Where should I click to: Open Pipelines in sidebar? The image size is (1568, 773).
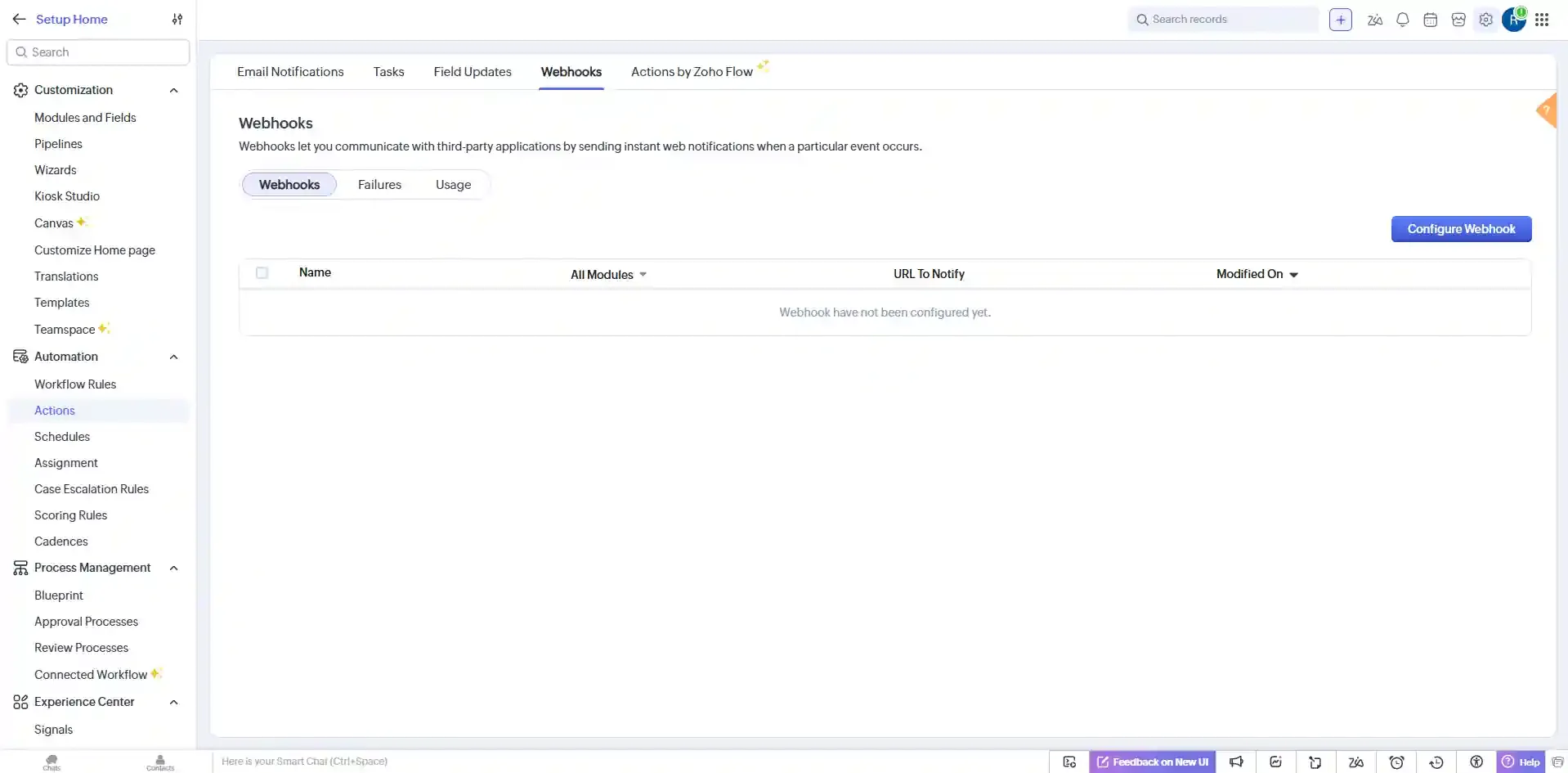(x=58, y=144)
